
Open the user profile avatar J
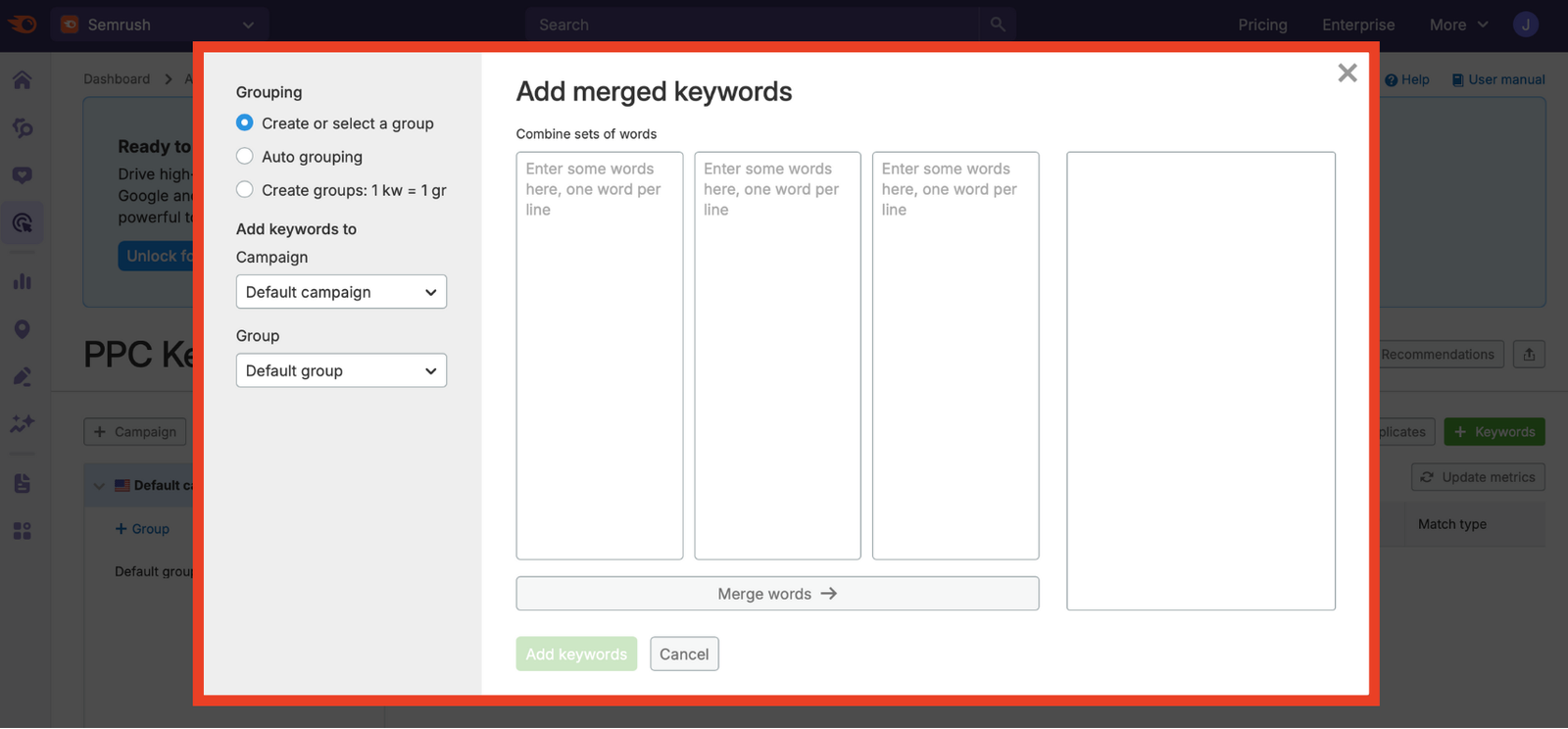(1526, 24)
